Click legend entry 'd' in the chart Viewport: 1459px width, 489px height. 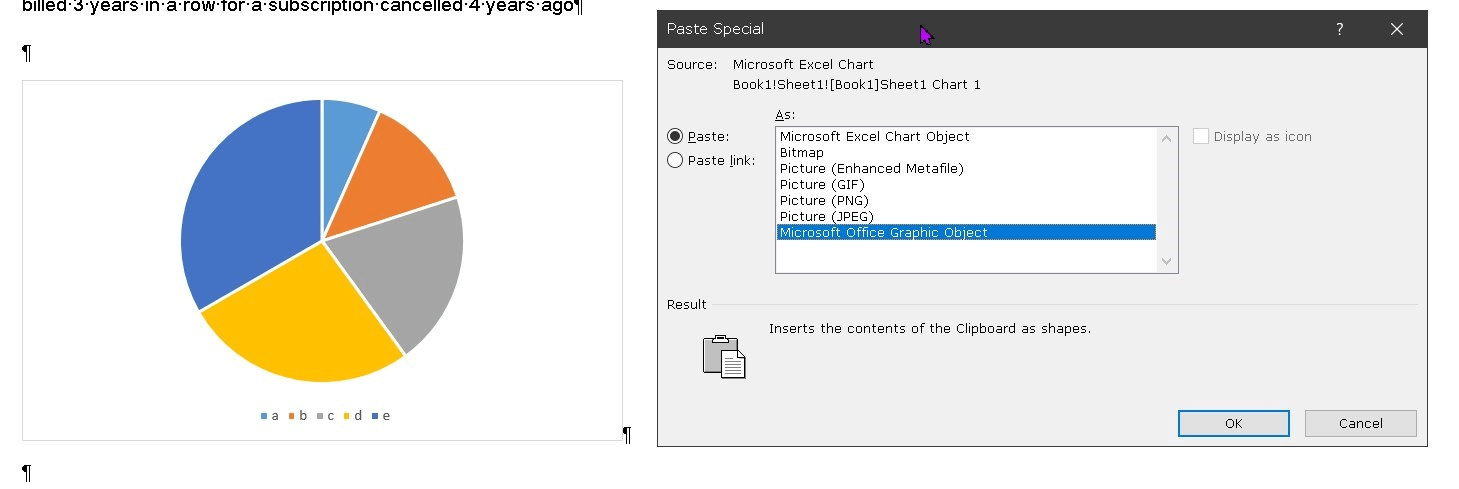(x=357, y=416)
